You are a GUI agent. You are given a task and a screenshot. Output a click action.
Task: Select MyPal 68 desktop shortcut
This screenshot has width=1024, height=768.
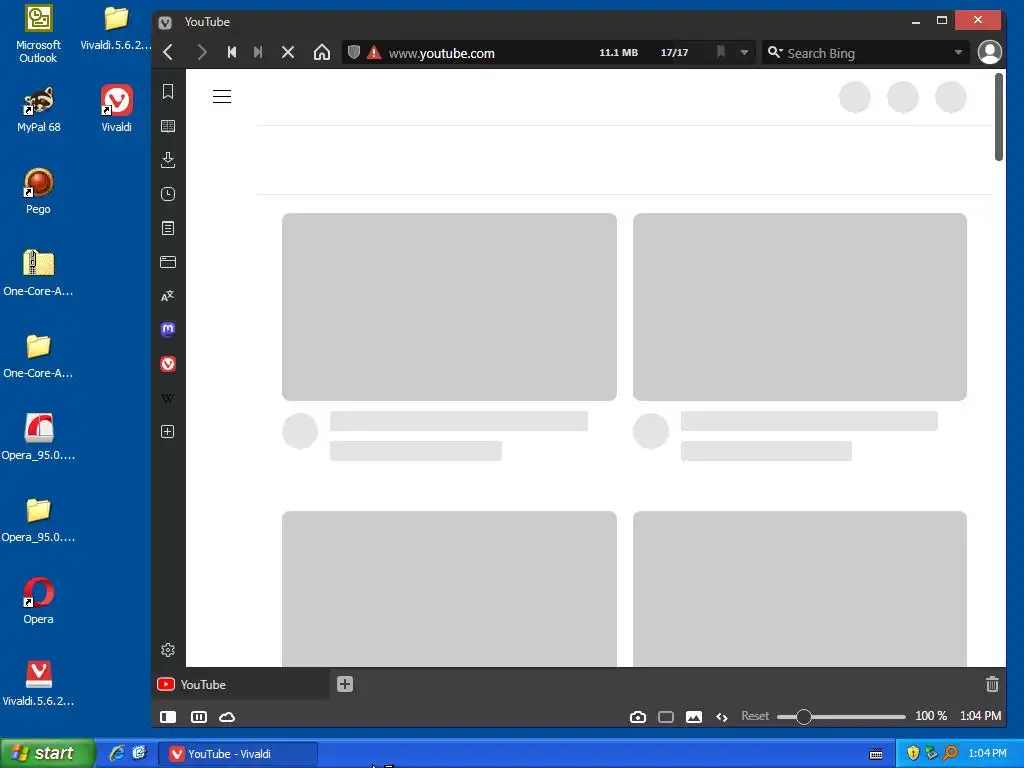tap(39, 109)
